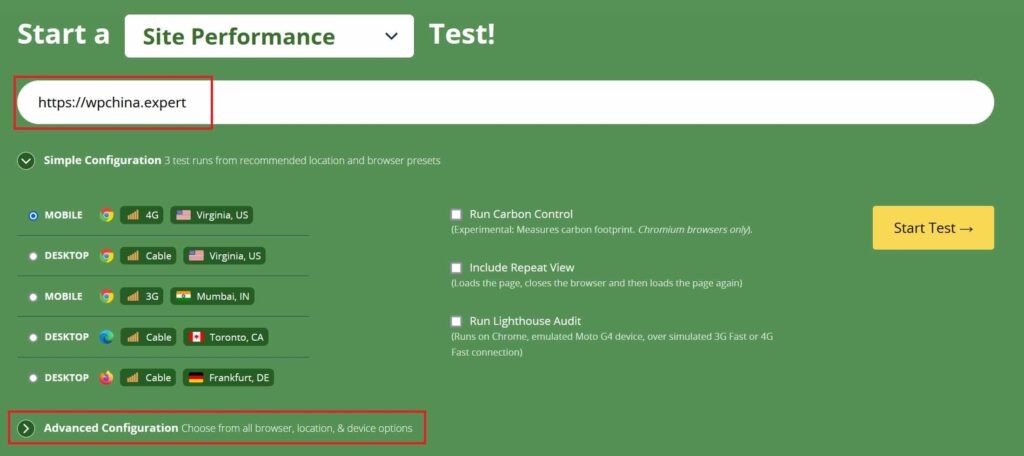The height and width of the screenshot is (456, 1024).
Task: Click the Chrome icon in Mobile 4G row
Action: [x=106, y=215]
